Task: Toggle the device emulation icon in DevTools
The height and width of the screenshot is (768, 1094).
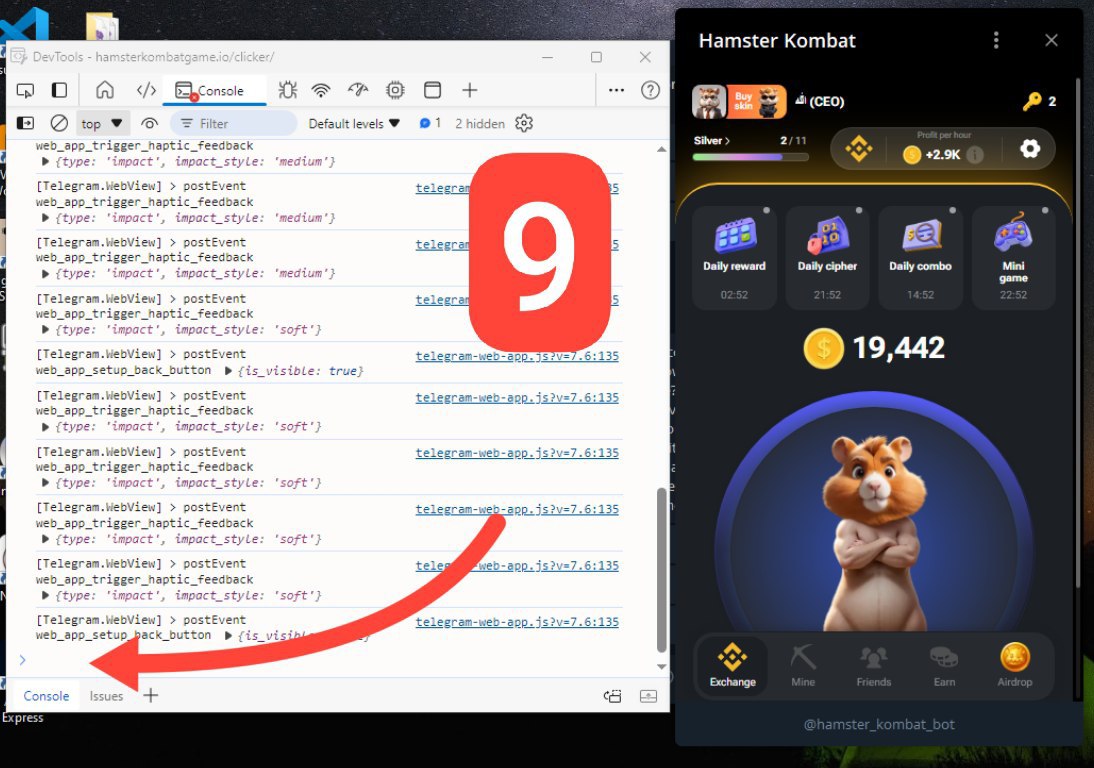Action: click(x=59, y=90)
